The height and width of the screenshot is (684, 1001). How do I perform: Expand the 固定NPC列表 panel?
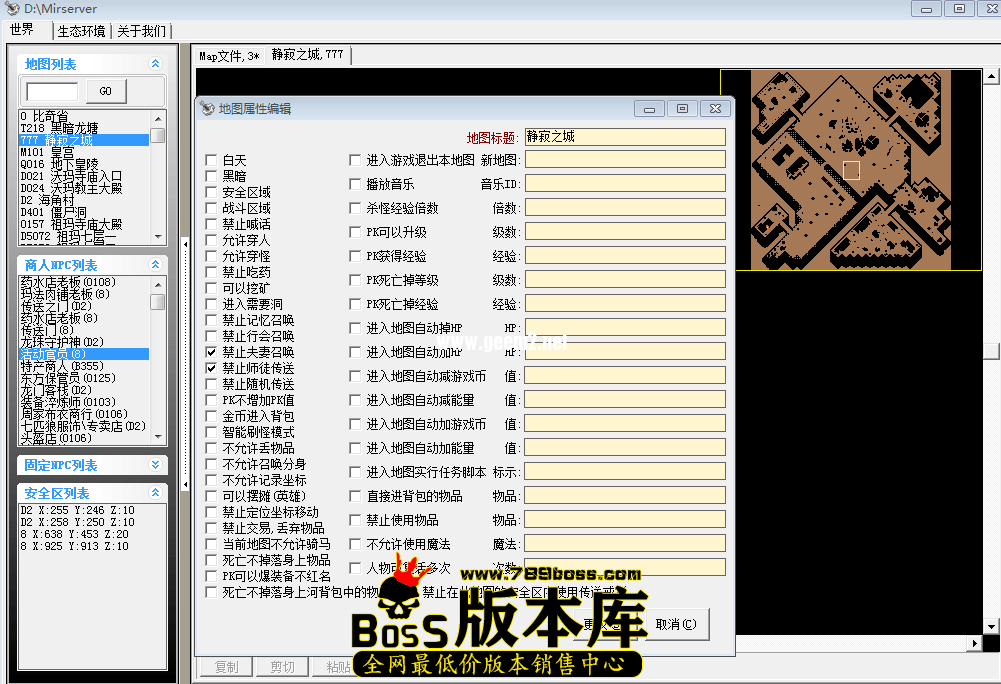tap(156, 464)
